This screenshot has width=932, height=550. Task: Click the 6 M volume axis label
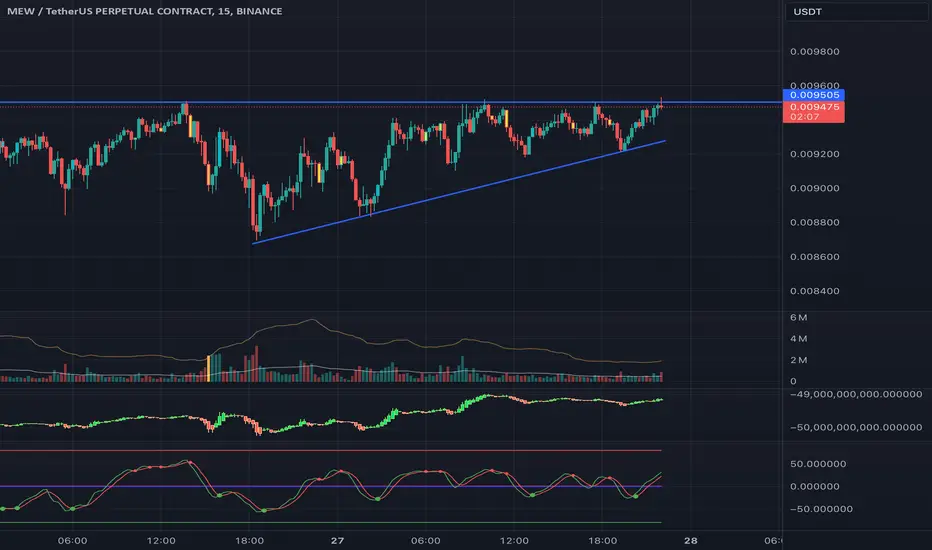pos(798,318)
